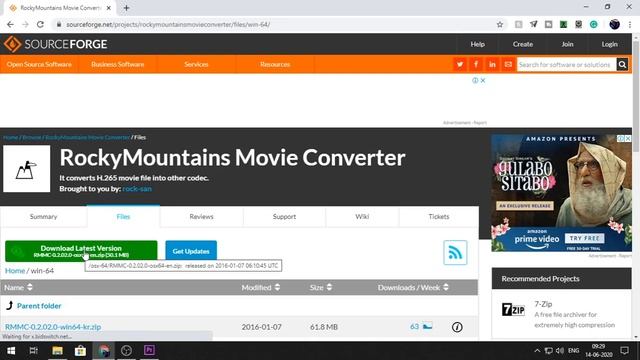The image size is (640, 360).
Task: Close the RockyMountains browser tab
Action: pyautogui.click(x=109, y=8)
